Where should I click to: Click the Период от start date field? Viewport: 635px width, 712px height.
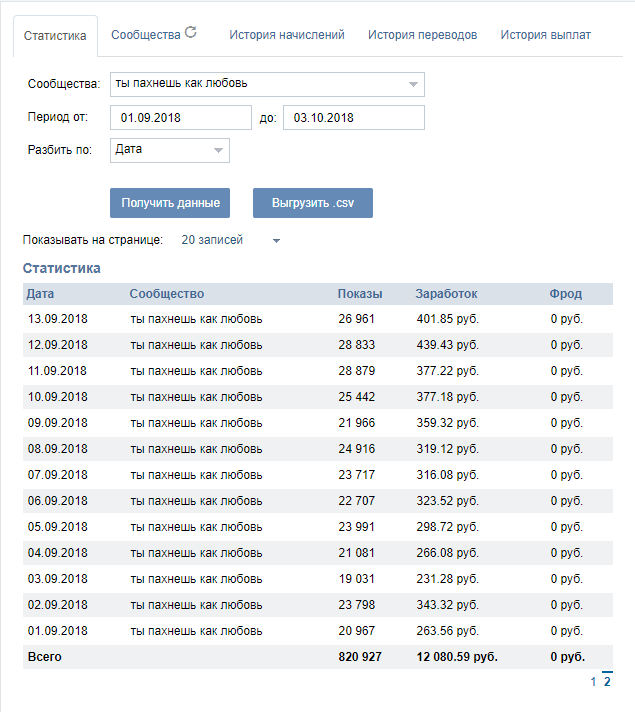pos(181,118)
